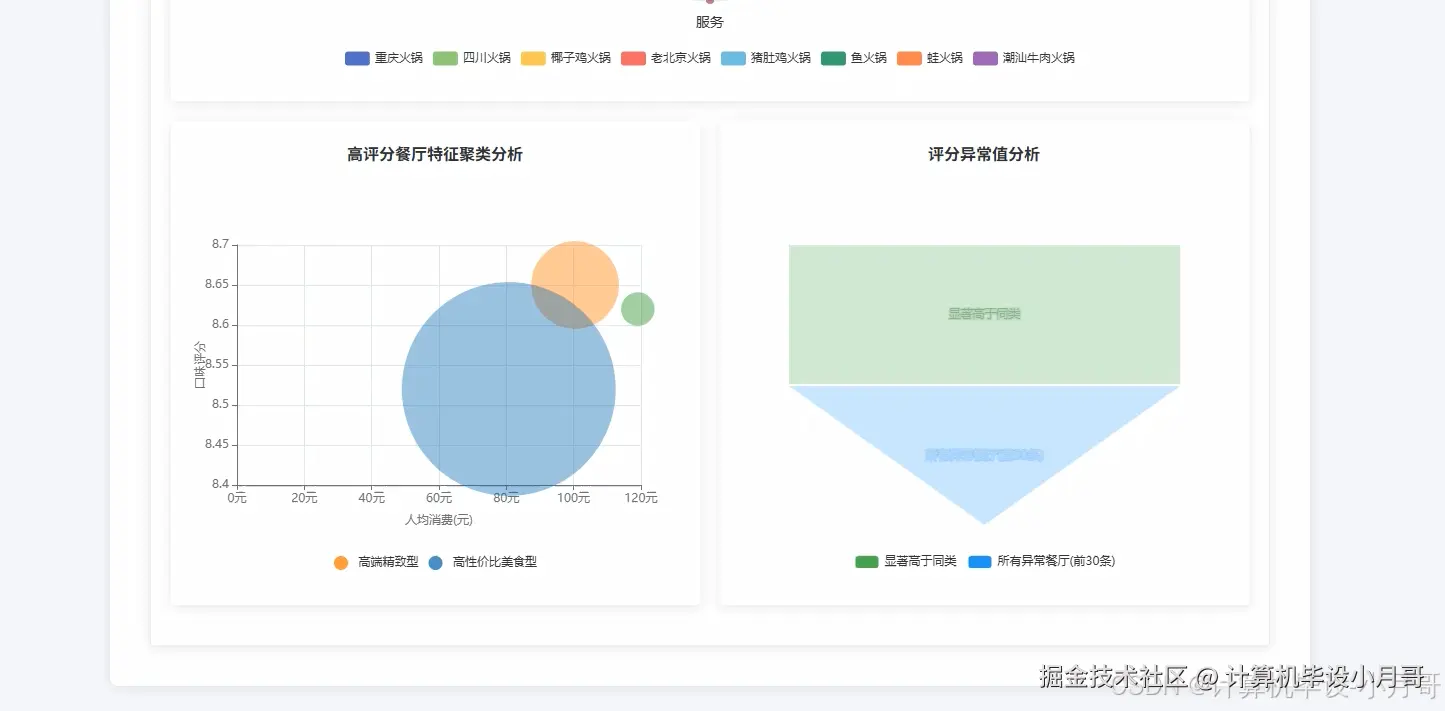Click the 高评分餐厅特征聚类分析 chart title
Image resolution: width=1445 pixels, height=711 pixels.
point(435,155)
